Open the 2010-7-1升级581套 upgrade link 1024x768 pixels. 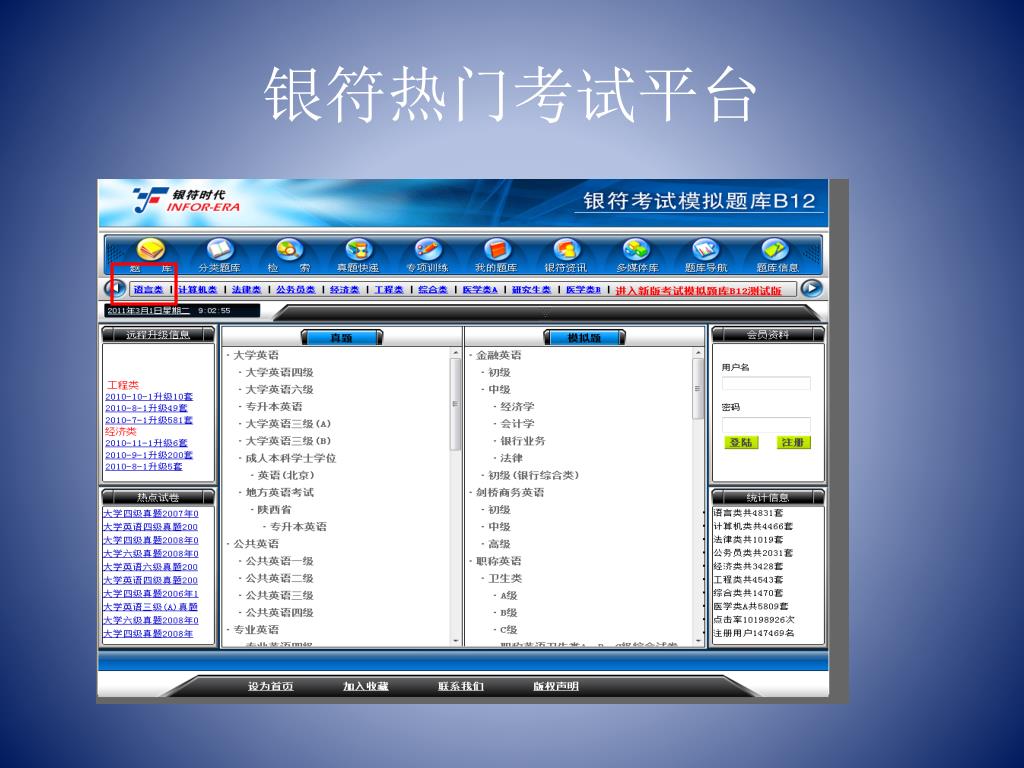(149, 420)
